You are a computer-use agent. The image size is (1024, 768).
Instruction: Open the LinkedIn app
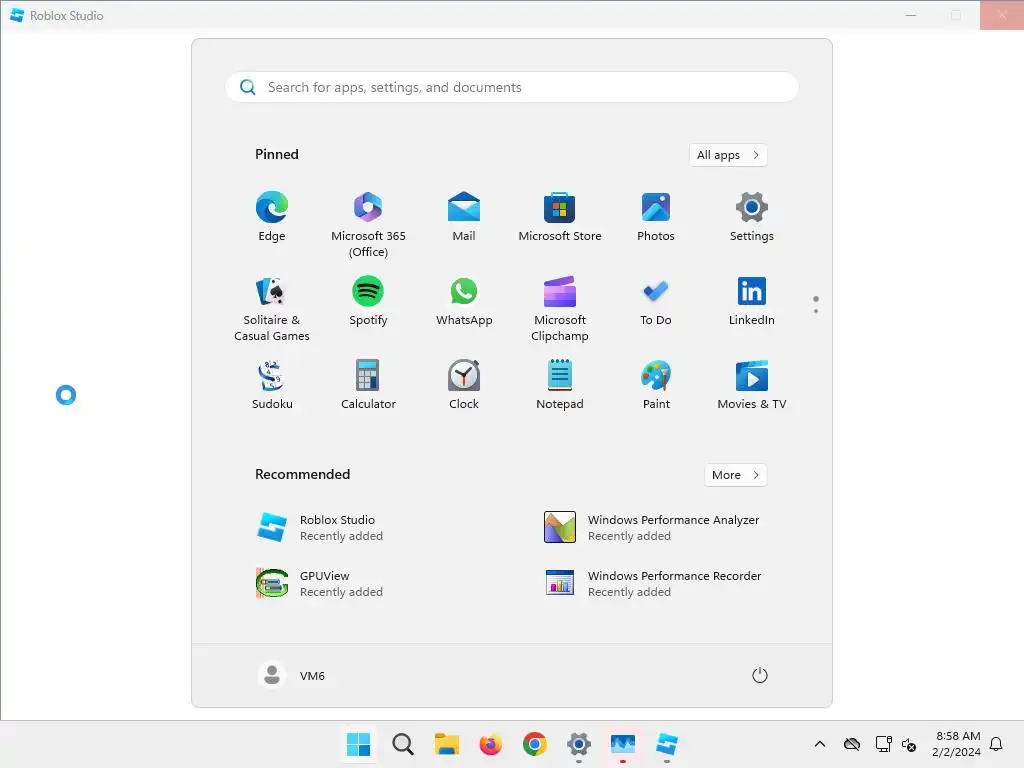(752, 302)
